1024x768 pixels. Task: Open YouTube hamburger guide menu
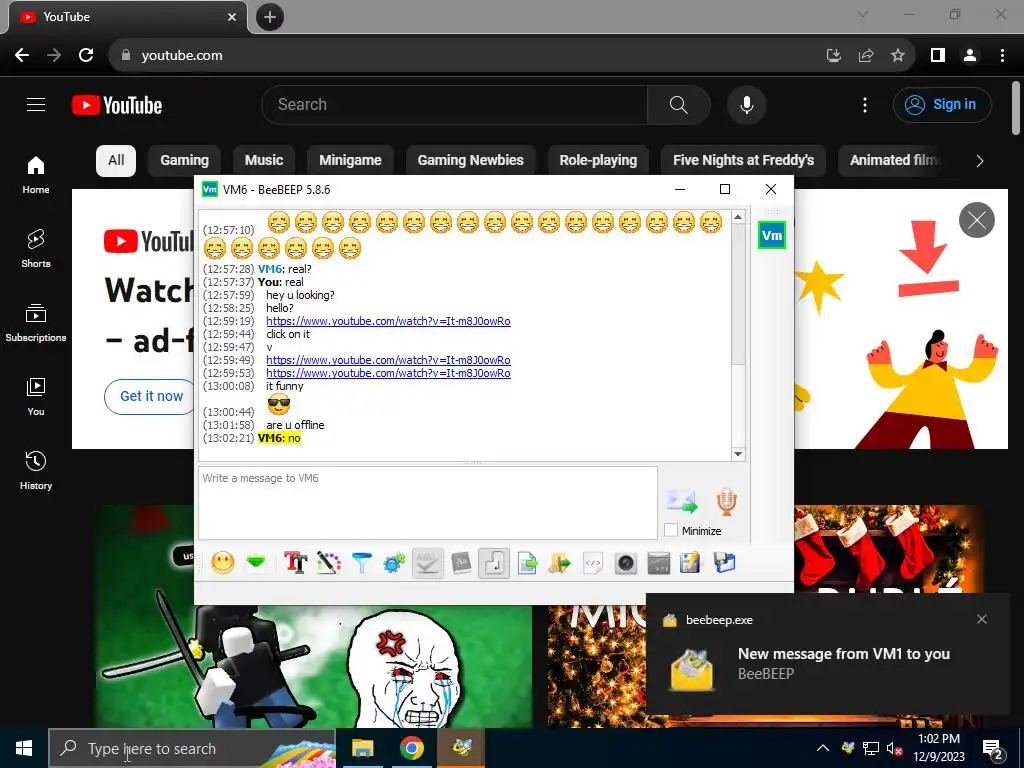(36, 104)
